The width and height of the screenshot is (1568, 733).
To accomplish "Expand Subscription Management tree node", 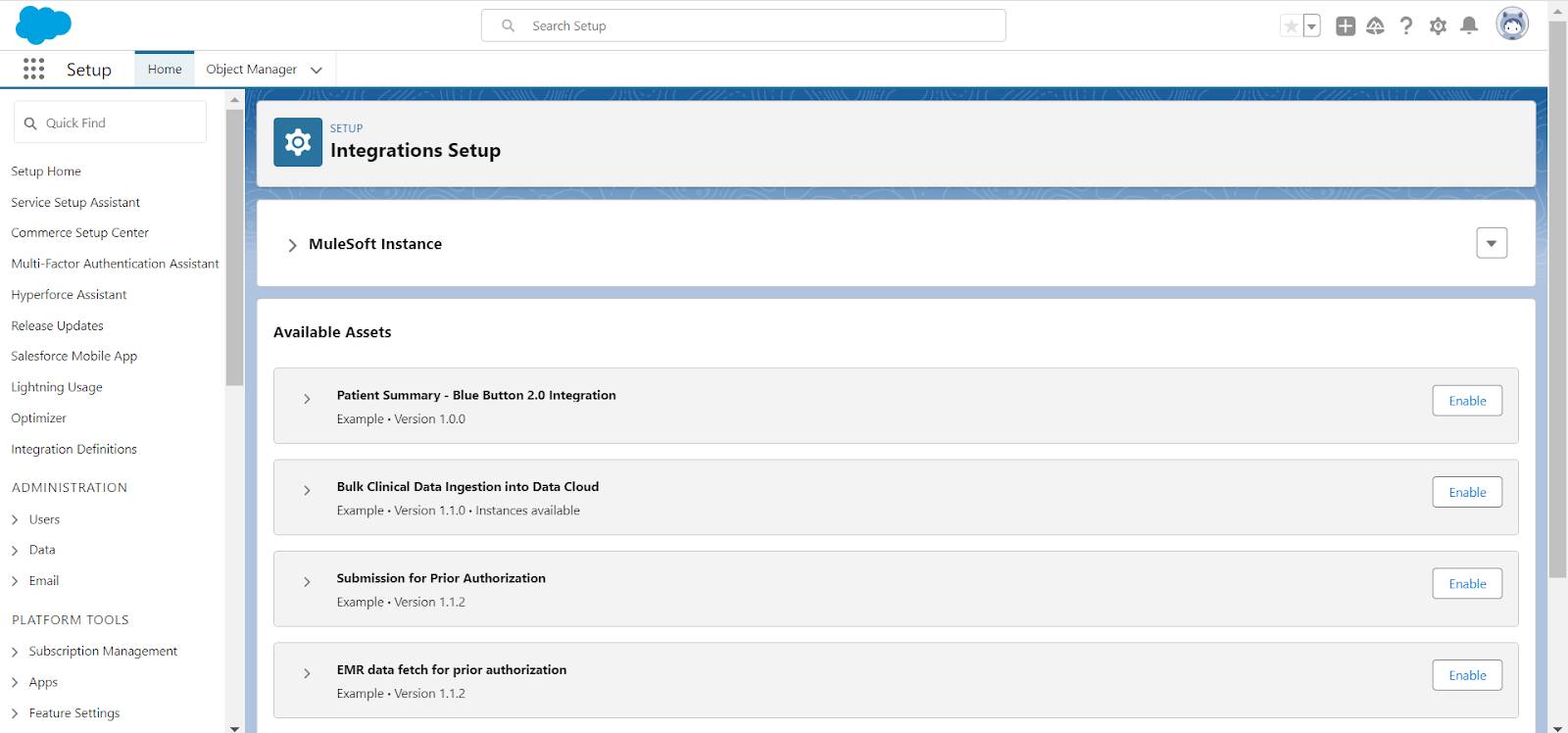I will [x=15, y=652].
